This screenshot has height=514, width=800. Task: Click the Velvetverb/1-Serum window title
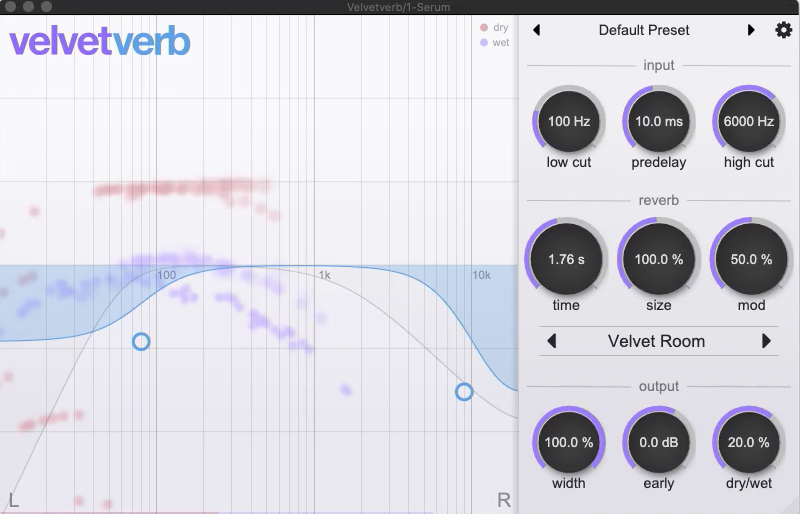click(x=398, y=7)
